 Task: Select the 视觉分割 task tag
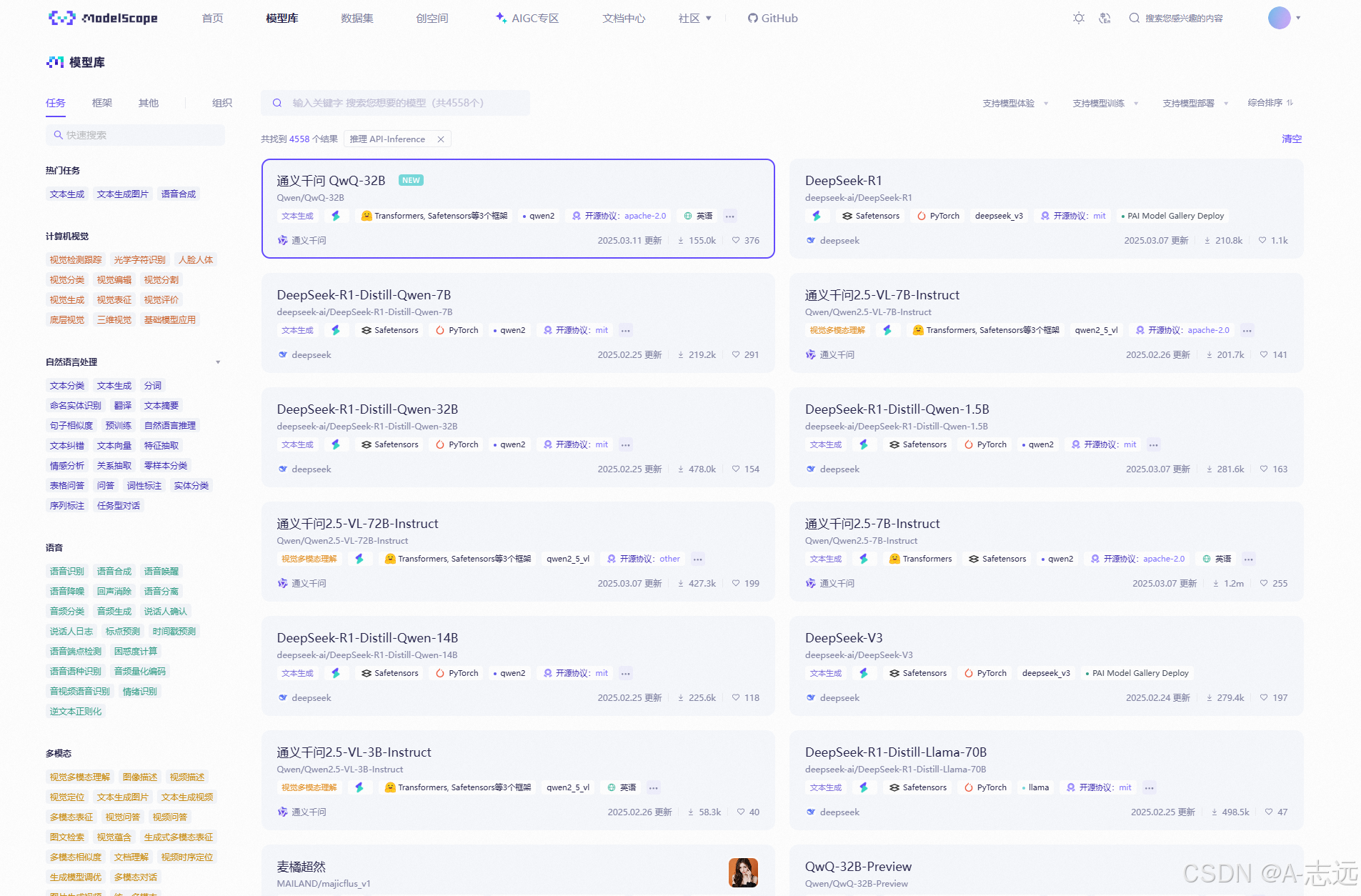(x=161, y=280)
